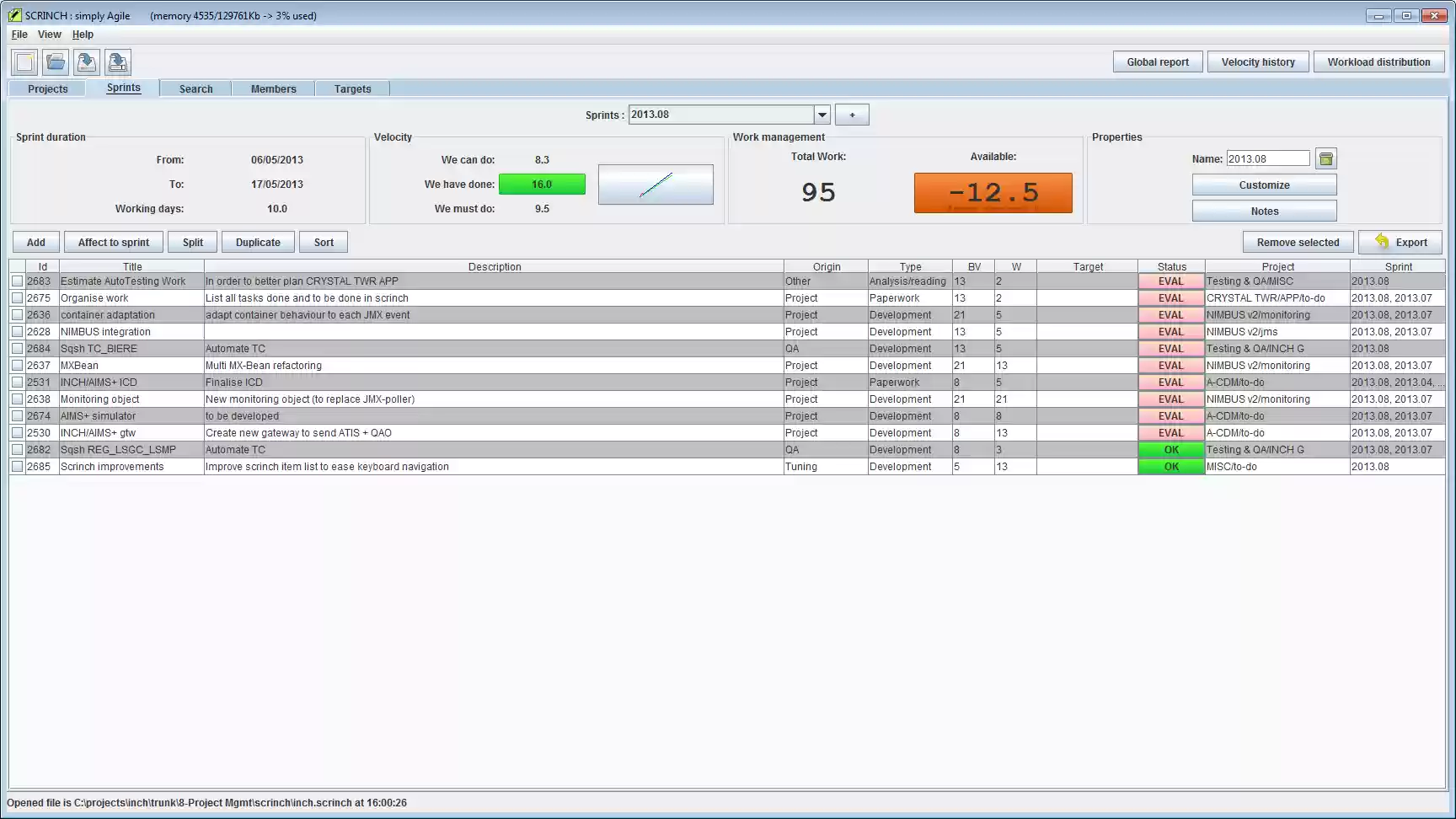Open the Sprints dropdown showing 2013.08

[822, 114]
